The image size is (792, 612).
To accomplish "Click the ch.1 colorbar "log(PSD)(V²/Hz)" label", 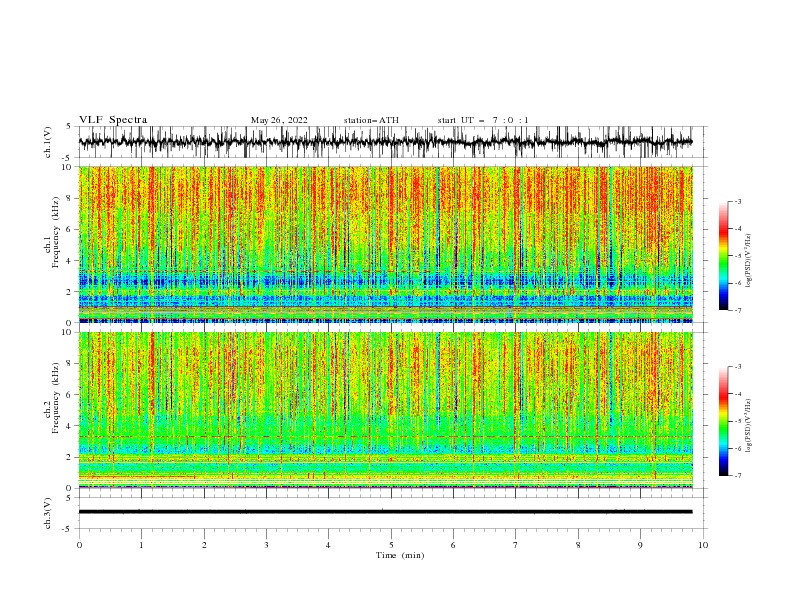I will (x=749, y=261).
